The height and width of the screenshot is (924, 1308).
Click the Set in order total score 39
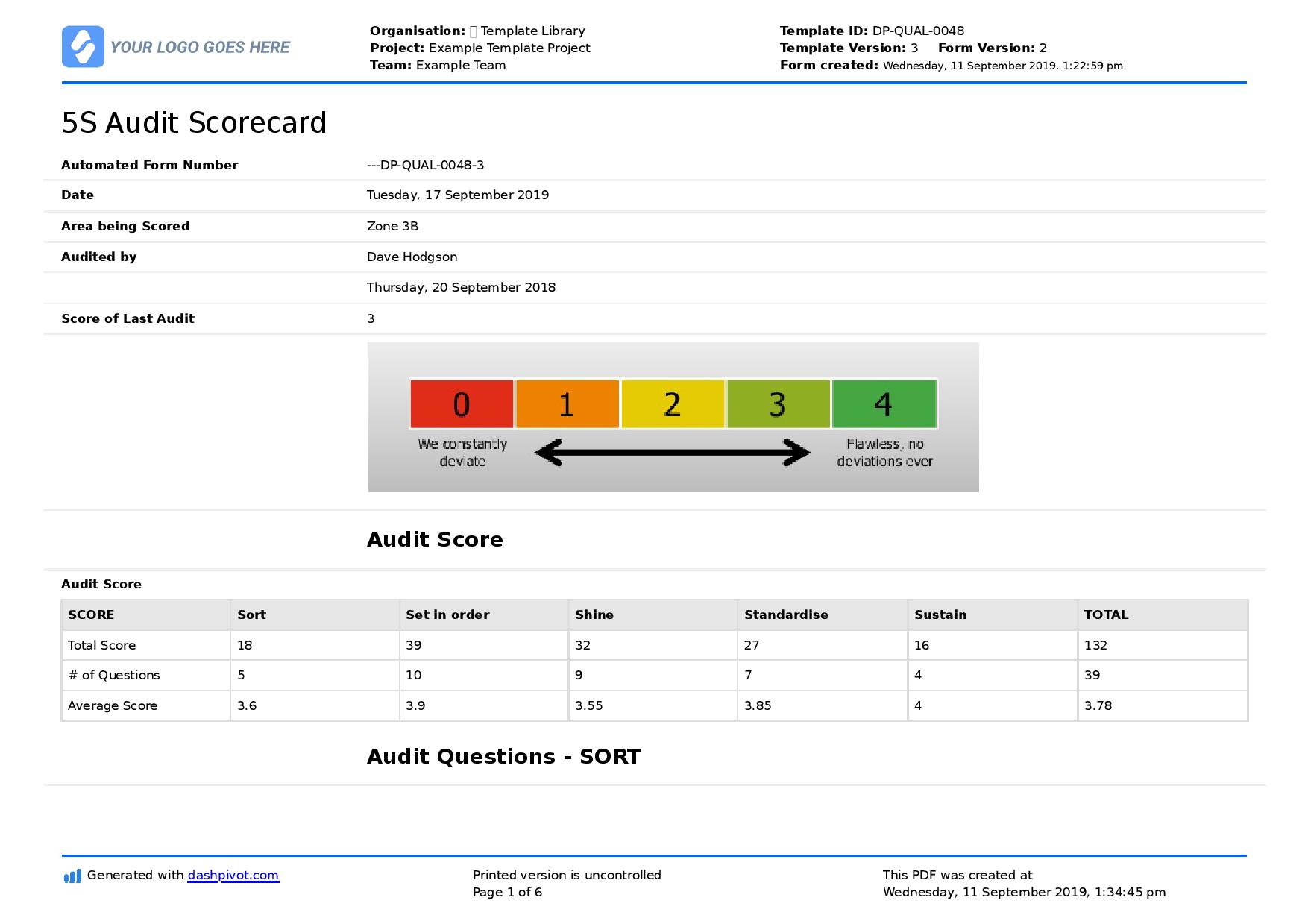[414, 645]
